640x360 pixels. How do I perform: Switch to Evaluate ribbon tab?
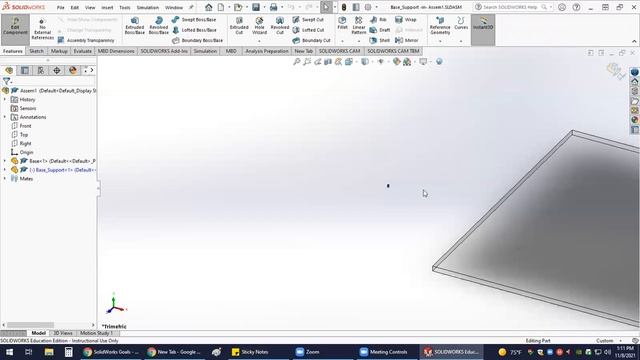click(82, 51)
